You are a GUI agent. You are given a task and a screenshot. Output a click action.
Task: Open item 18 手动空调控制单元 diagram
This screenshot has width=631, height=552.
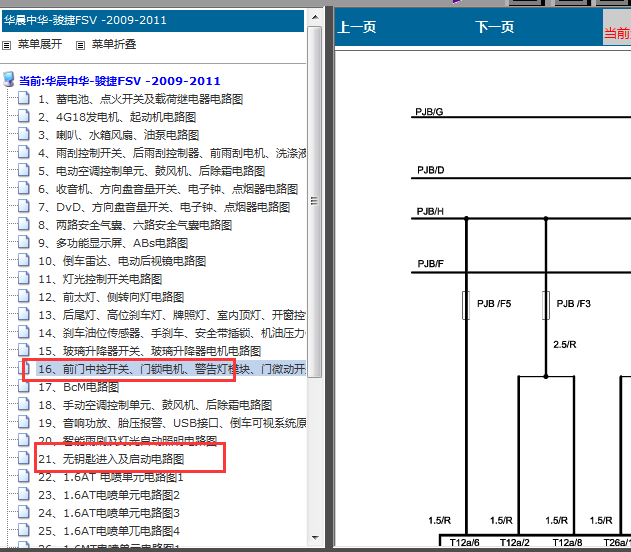[155, 405]
